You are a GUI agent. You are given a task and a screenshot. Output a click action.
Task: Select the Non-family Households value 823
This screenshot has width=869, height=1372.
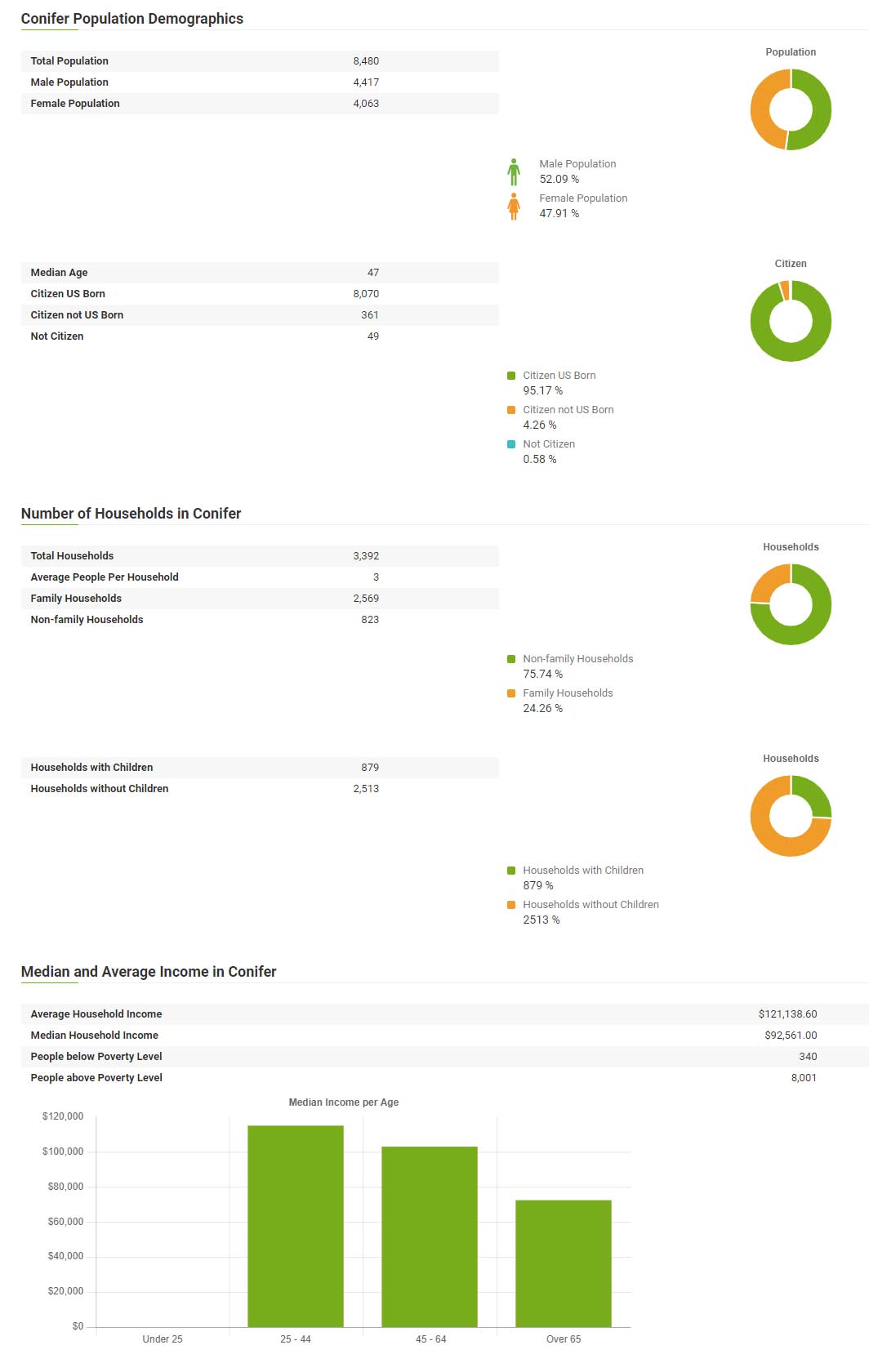coord(370,620)
